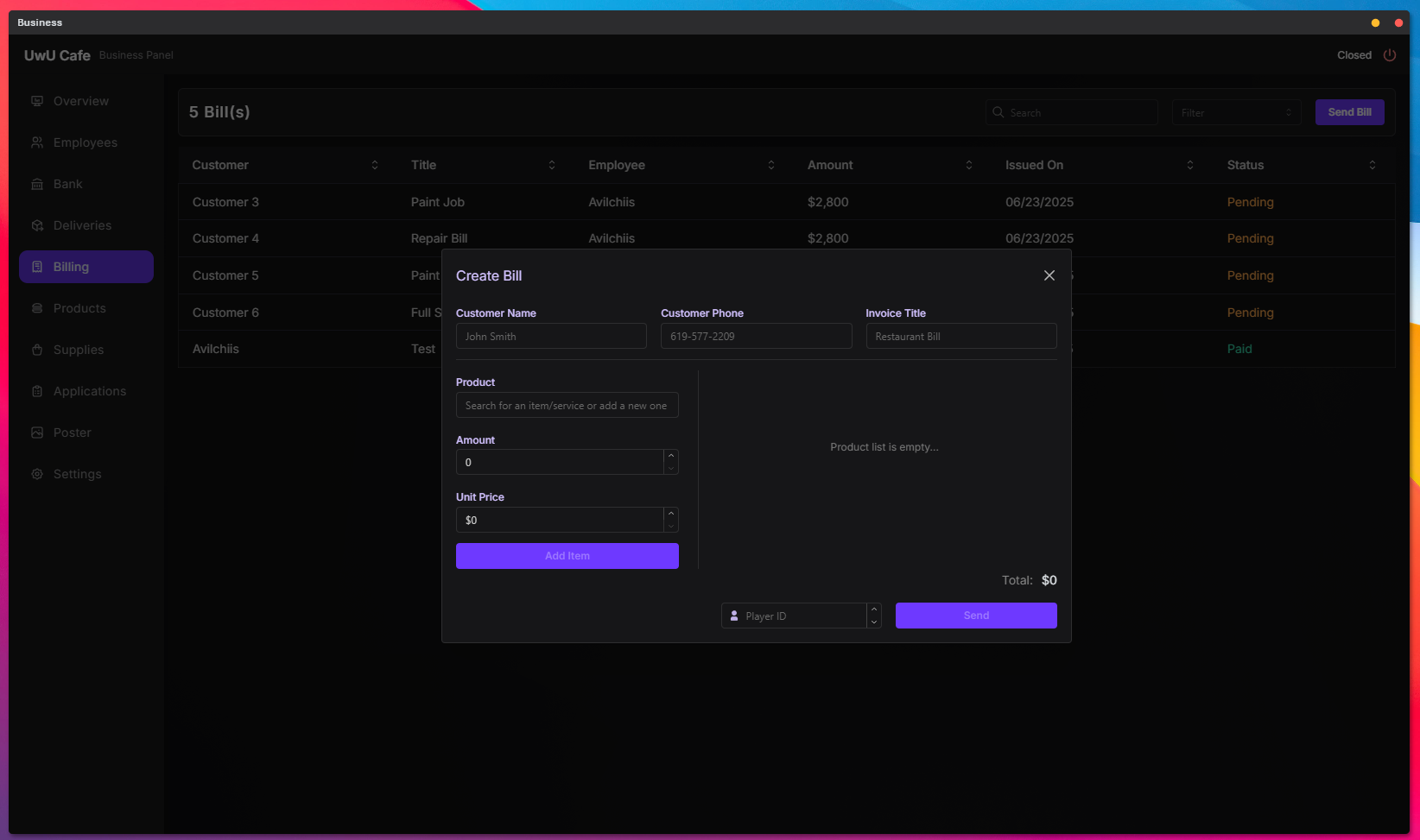Viewport: 1420px width, 840px height.
Task: Sort bills by the Customer column
Action: pyautogui.click(x=375, y=165)
